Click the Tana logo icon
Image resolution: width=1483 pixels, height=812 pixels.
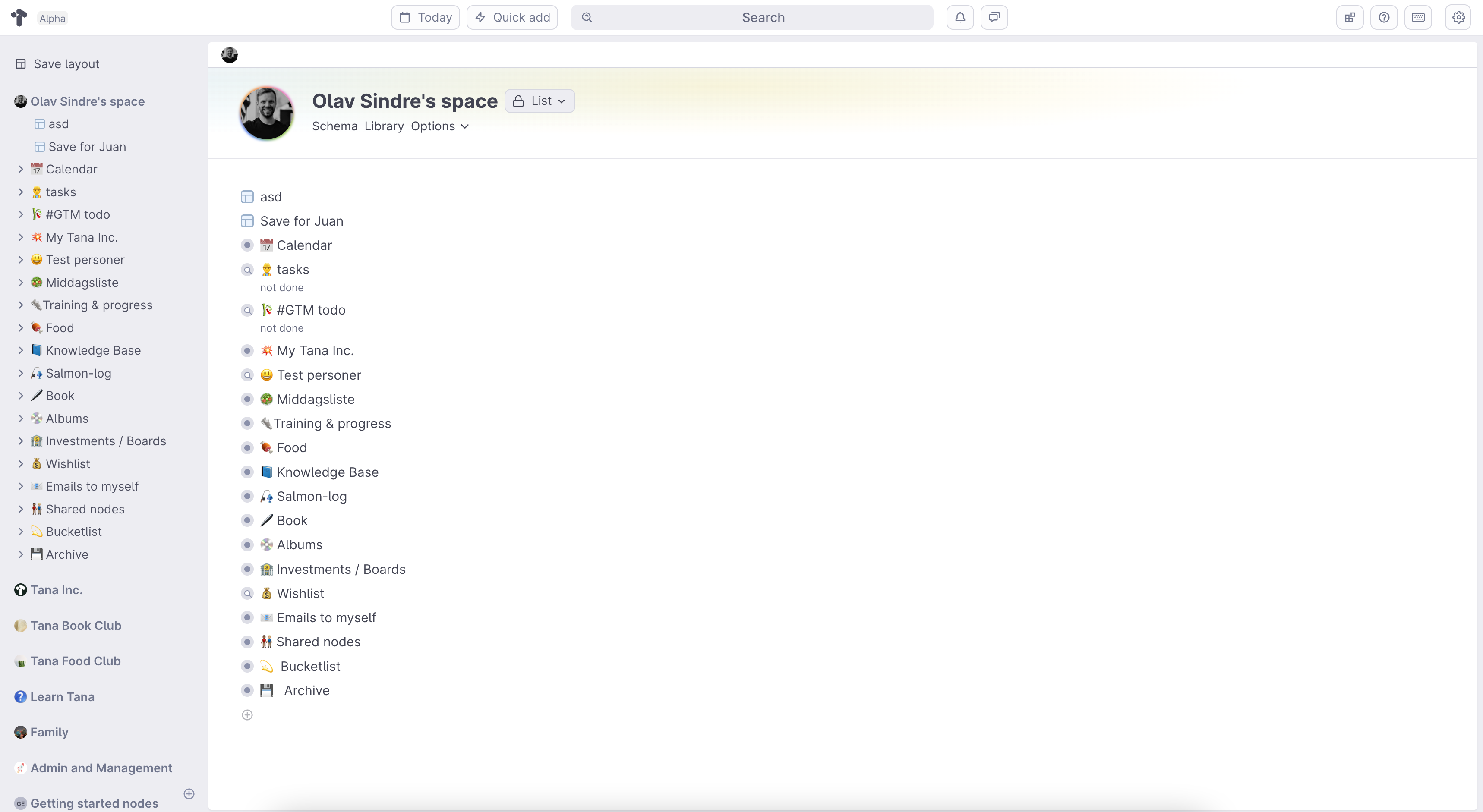point(19,17)
